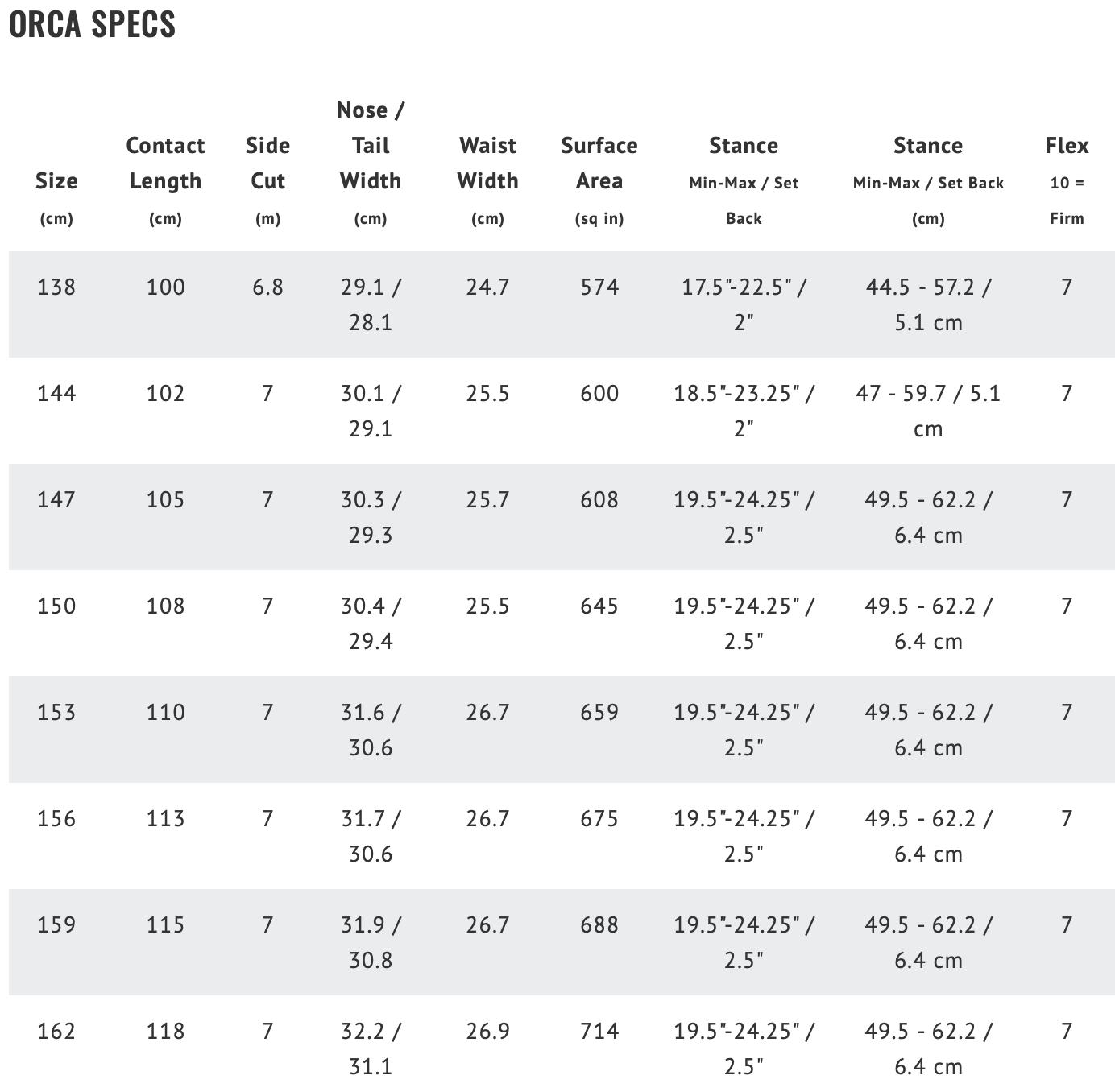This screenshot has height=1092, width=1115.
Task: Click the 6.8 side cut value
Action: [x=267, y=287]
